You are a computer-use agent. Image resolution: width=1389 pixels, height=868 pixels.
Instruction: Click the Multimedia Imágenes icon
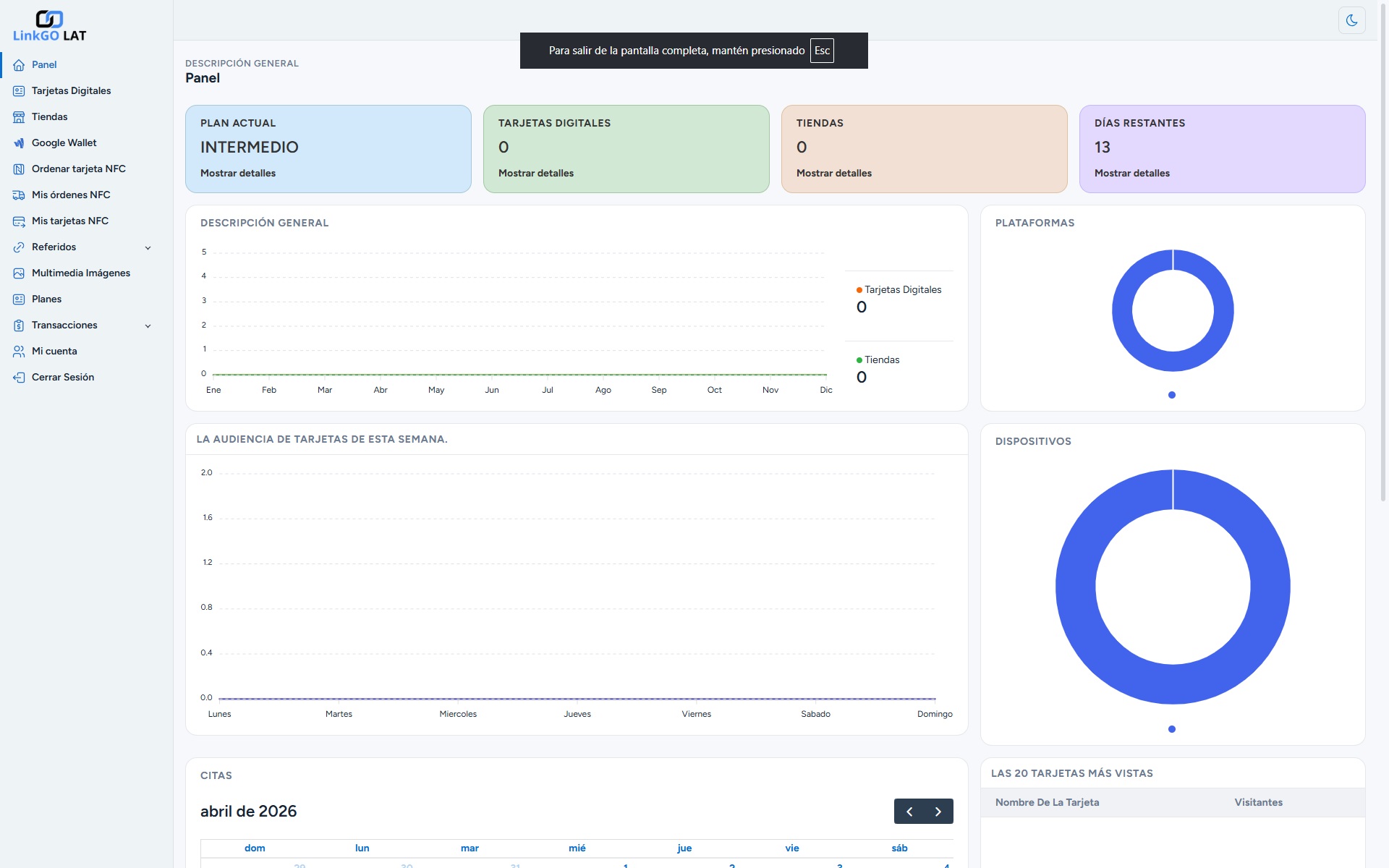[19, 273]
